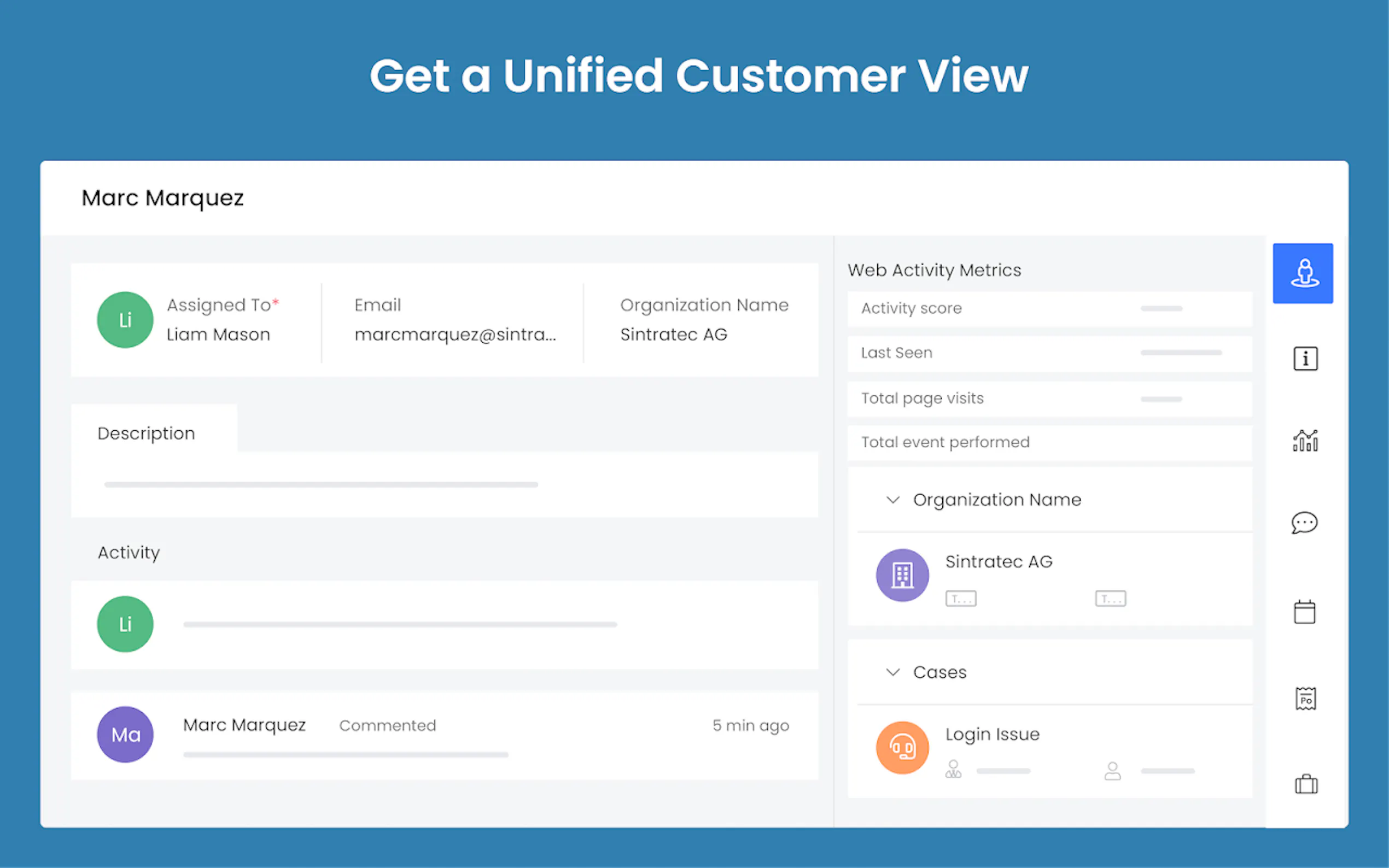
Task: Click Liam Mason's green avatar
Action: click(125, 320)
